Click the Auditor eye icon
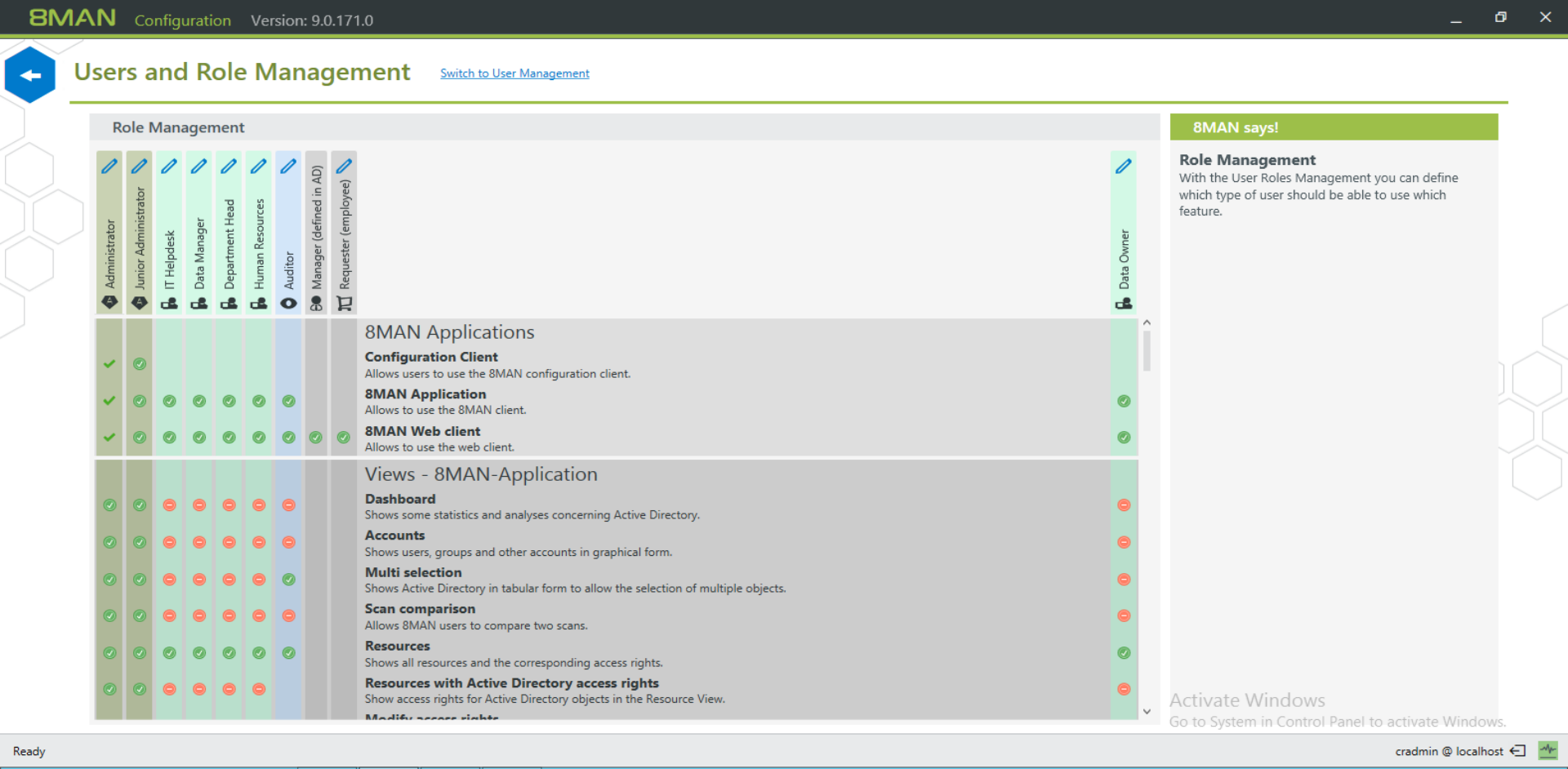This screenshot has width=1568, height=769. [x=288, y=303]
